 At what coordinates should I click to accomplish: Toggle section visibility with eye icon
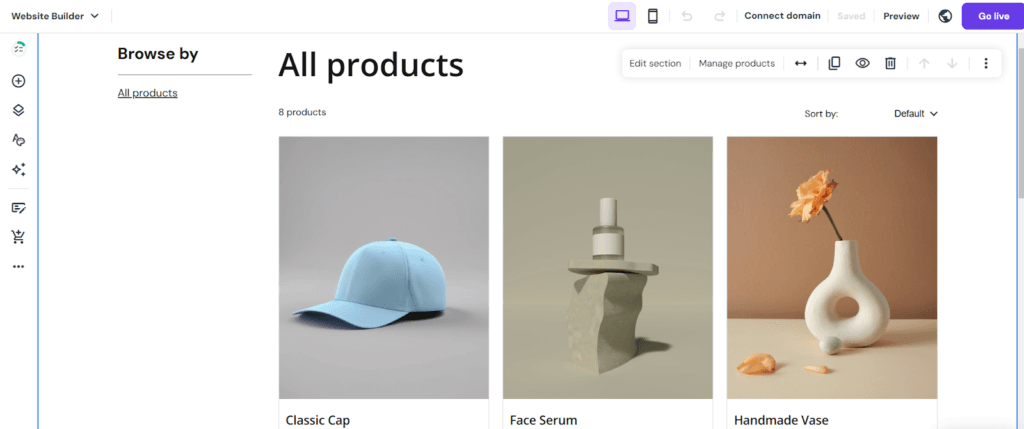pyautogui.click(x=863, y=63)
